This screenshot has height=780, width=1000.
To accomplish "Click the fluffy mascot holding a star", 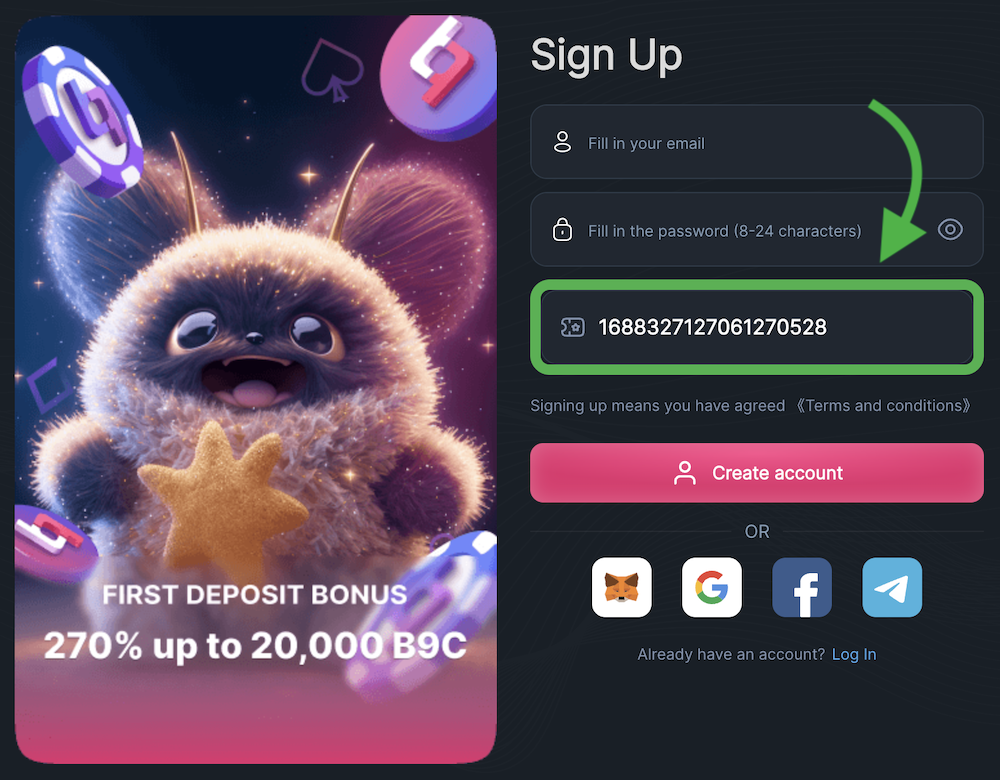I will pyautogui.click(x=255, y=357).
